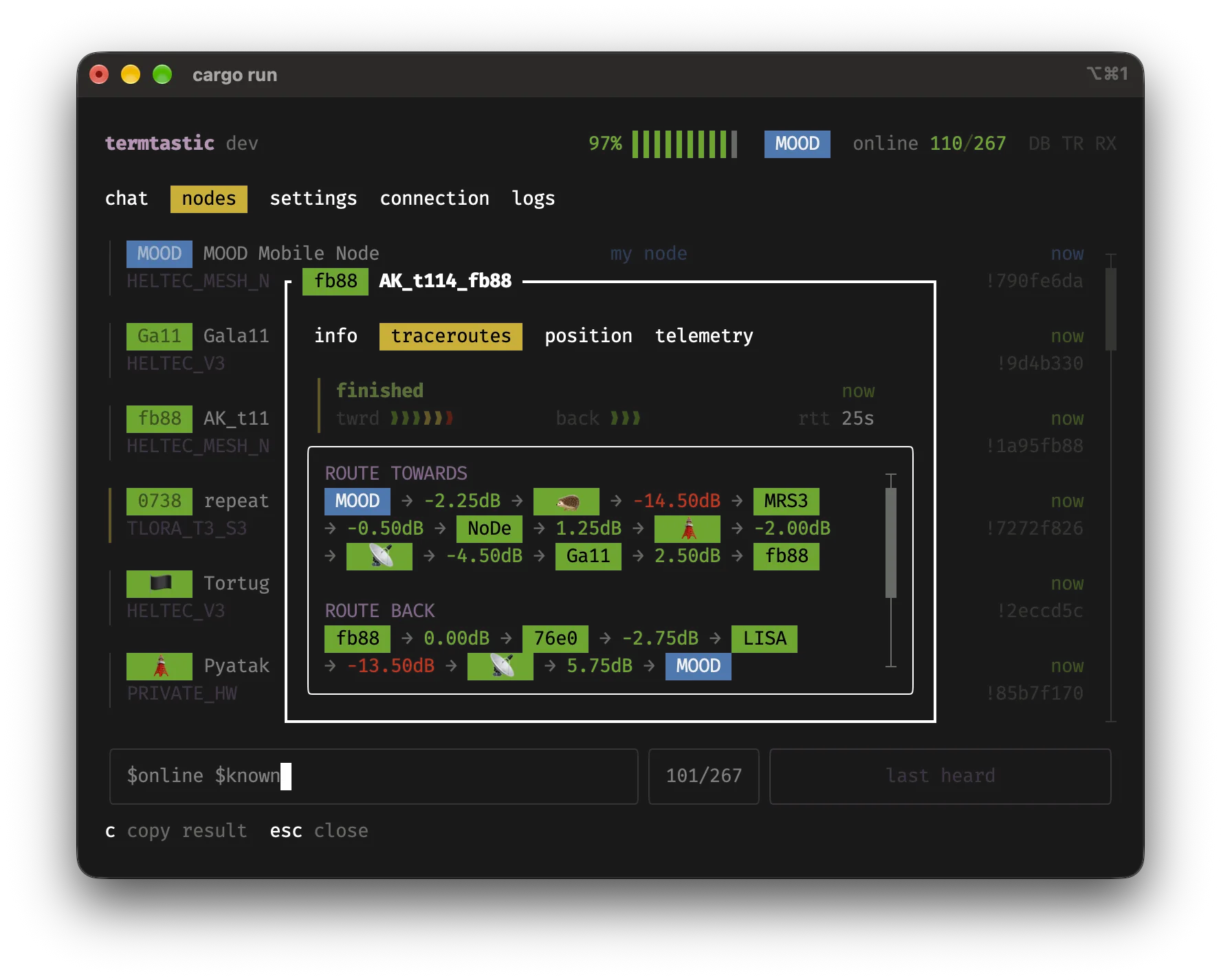Click the green zoom window button
The height and width of the screenshot is (980, 1221).
pos(162,74)
